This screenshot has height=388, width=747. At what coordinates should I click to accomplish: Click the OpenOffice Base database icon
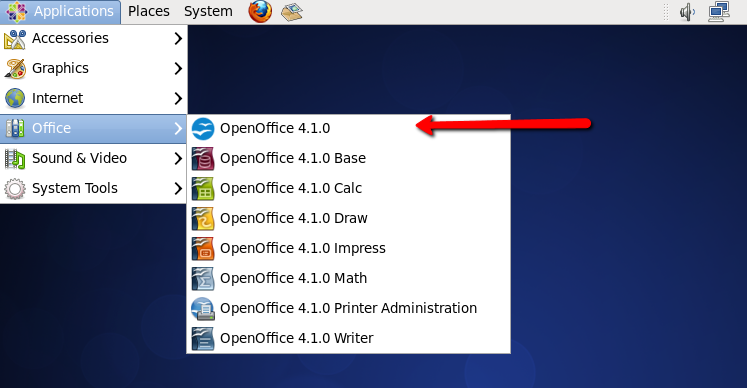click(x=203, y=159)
